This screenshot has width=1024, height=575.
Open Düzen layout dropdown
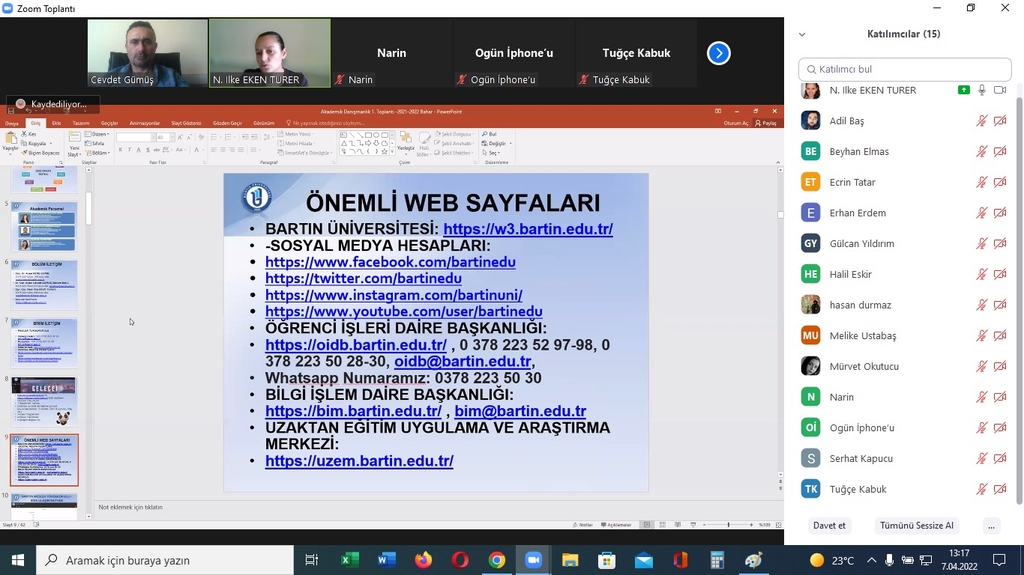(x=97, y=134)
